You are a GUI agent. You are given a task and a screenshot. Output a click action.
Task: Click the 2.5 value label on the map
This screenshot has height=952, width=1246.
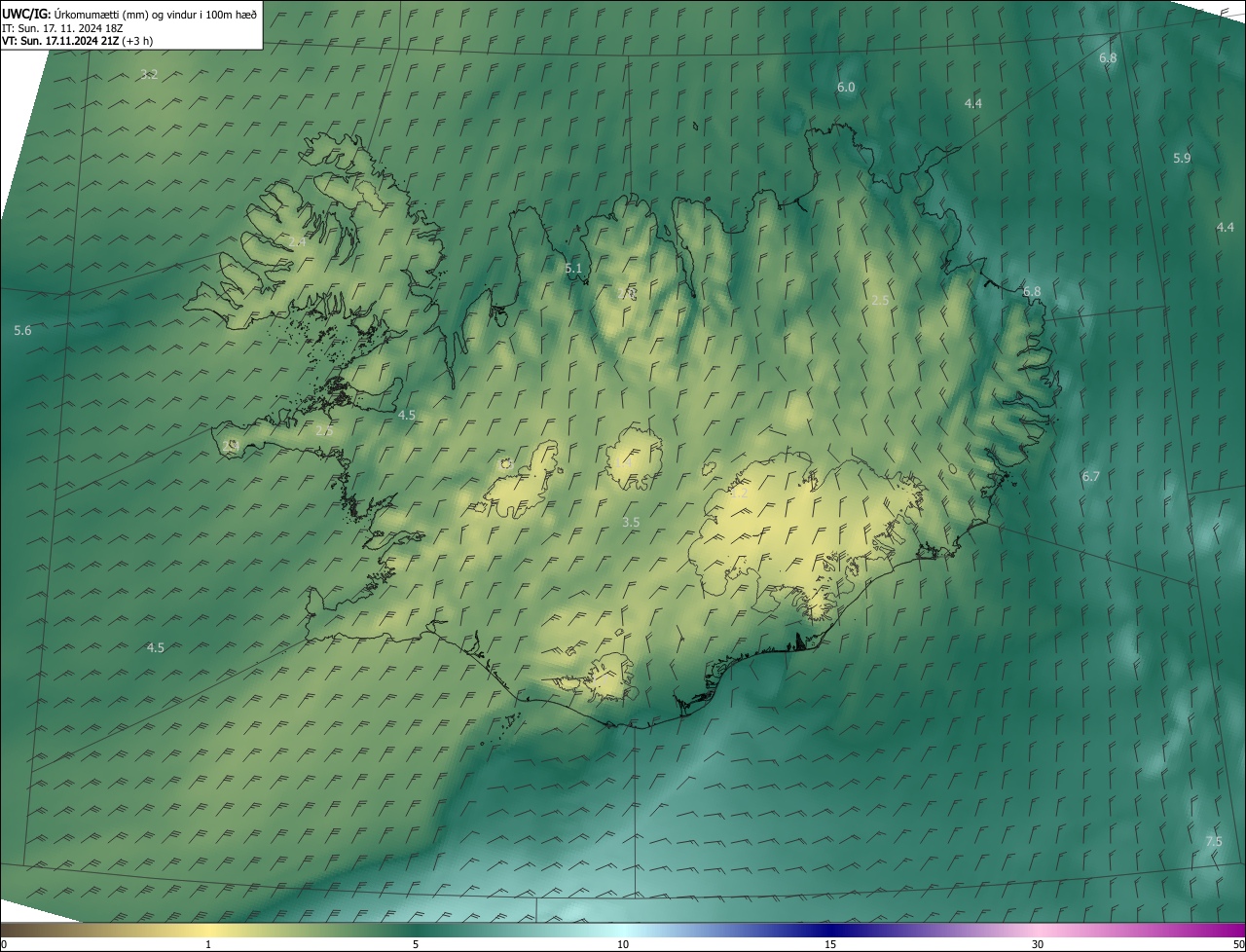880,300
